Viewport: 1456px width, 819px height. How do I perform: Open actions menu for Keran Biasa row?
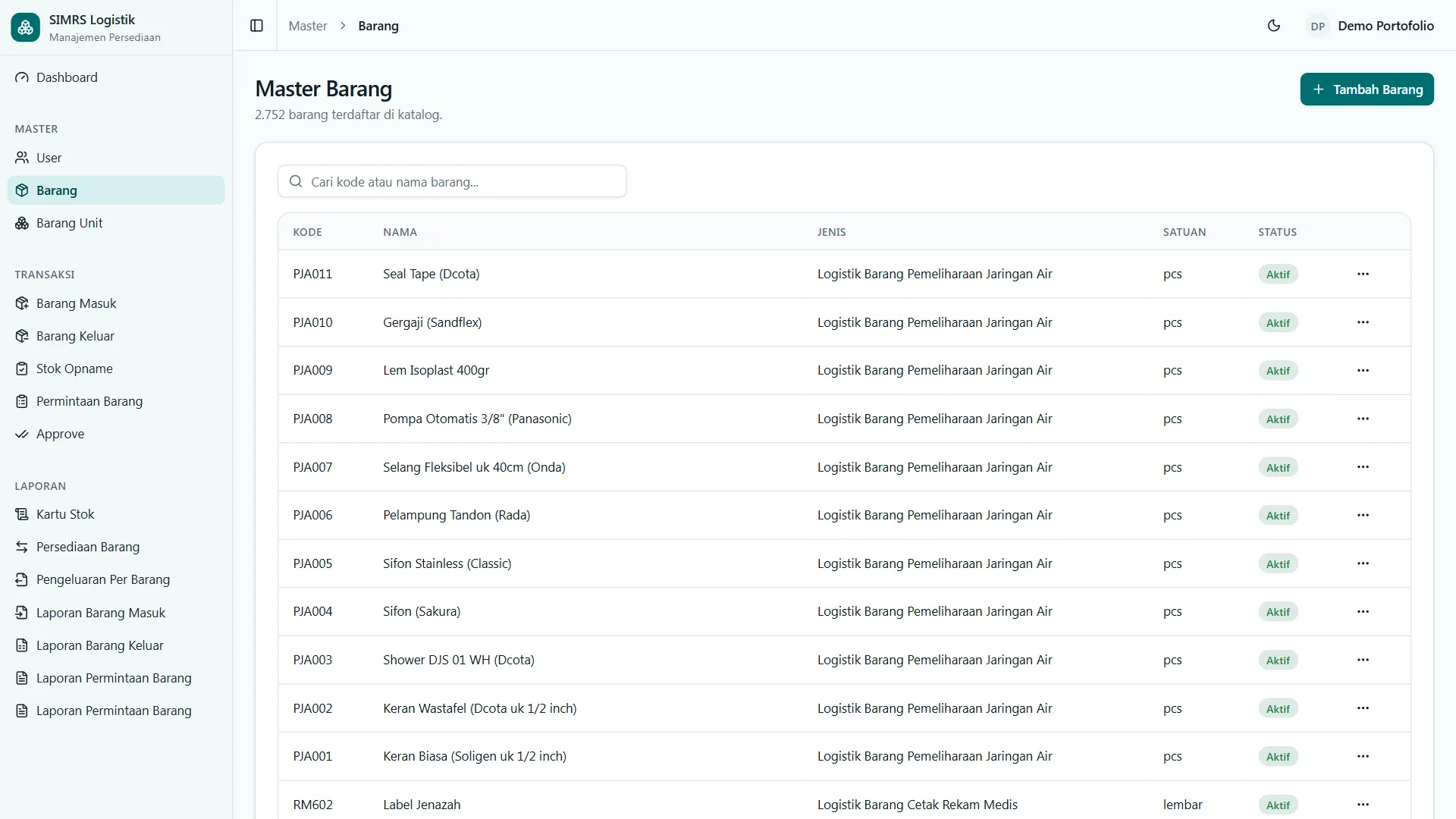(x=1363, y=756)
